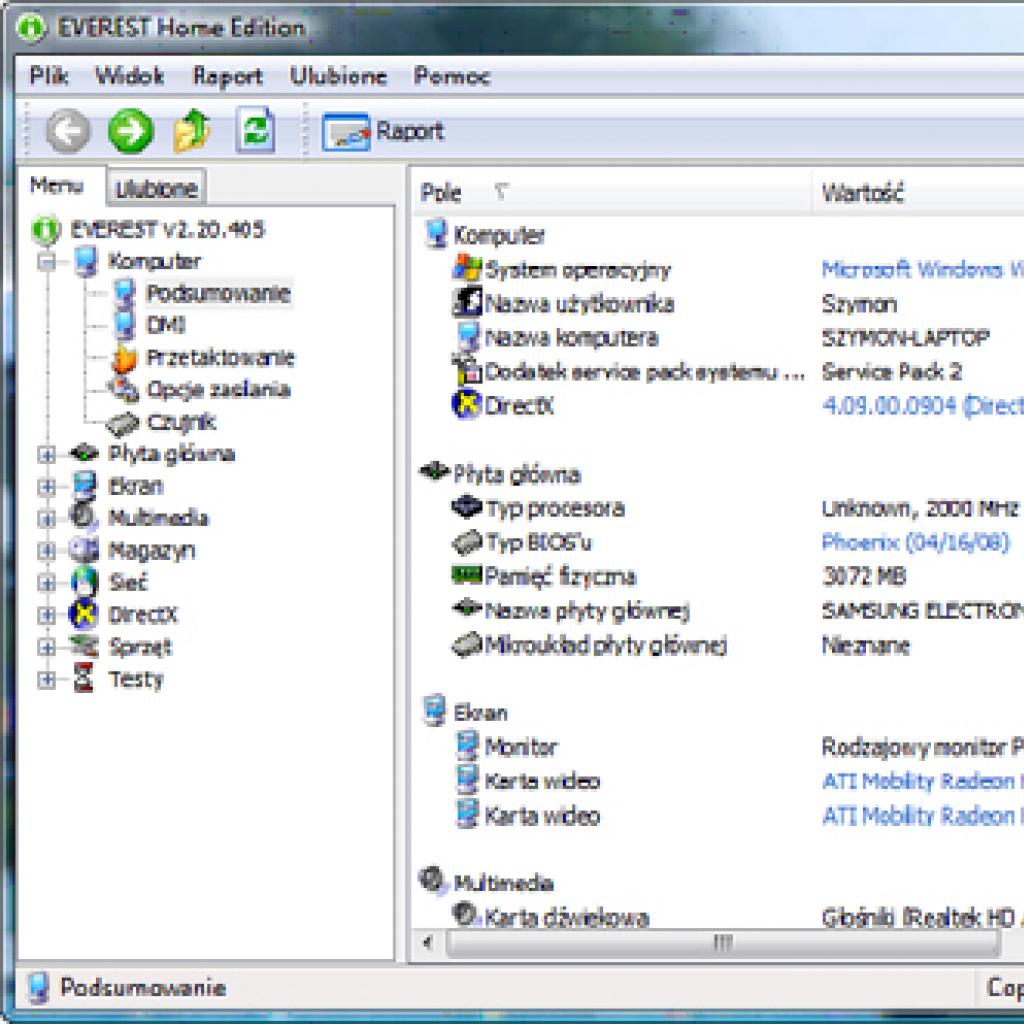This screenshot has height=1024, width=1024.
Task: Click the Komputer icon in the tree
Action: click(86, 261)
